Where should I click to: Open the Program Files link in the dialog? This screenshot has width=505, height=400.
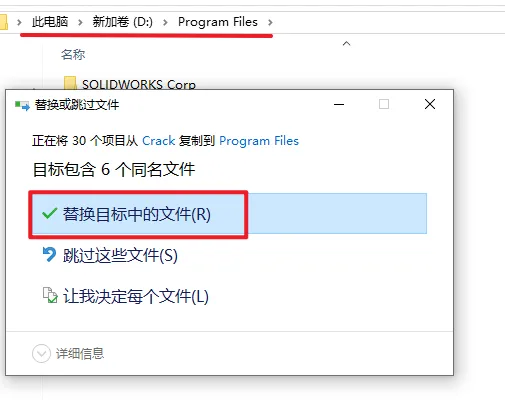click(x=259, y=141)
